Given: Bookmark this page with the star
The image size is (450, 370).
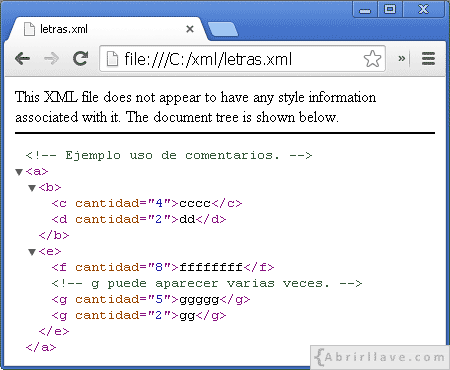Looking at the screenshot, I should click(372, 59).
